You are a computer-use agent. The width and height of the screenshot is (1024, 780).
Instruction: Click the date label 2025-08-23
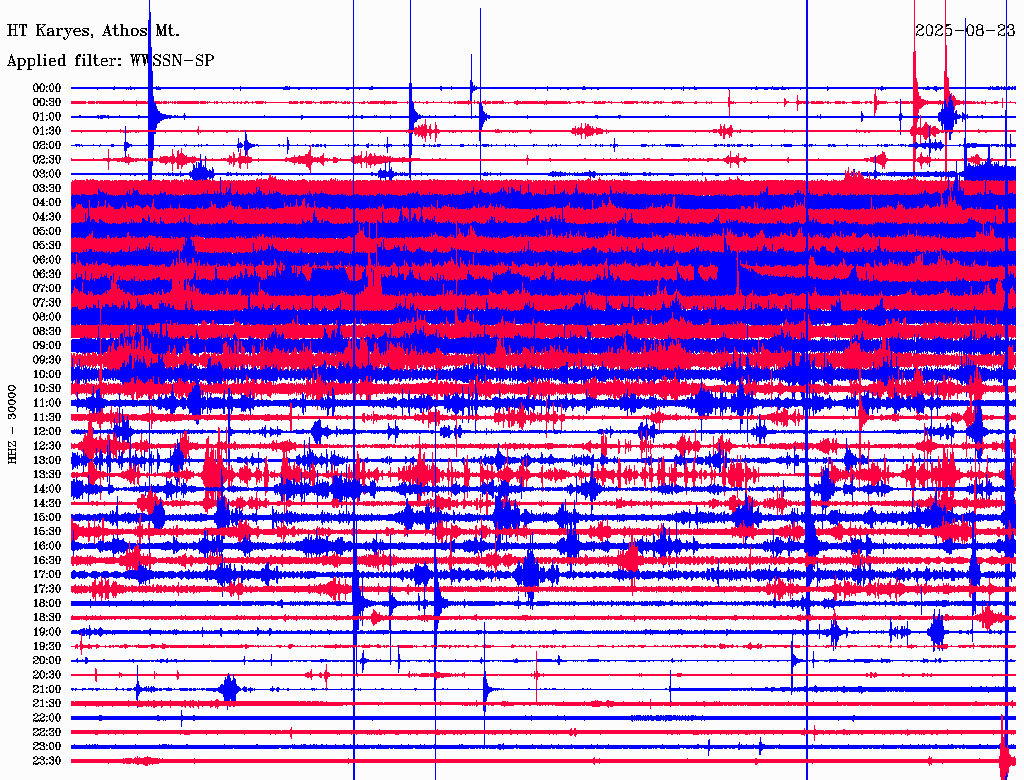coord(965,31)
